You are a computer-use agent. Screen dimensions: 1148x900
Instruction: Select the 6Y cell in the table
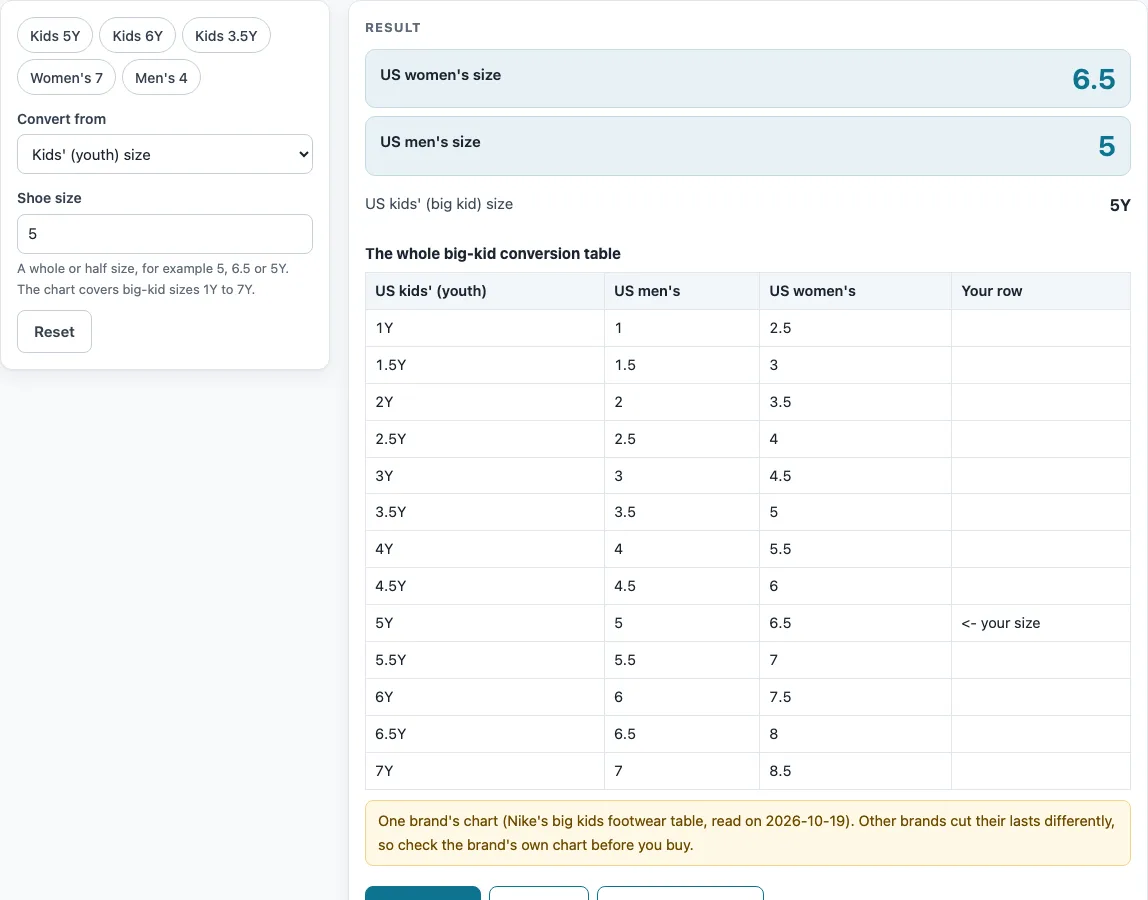(485, 697)
